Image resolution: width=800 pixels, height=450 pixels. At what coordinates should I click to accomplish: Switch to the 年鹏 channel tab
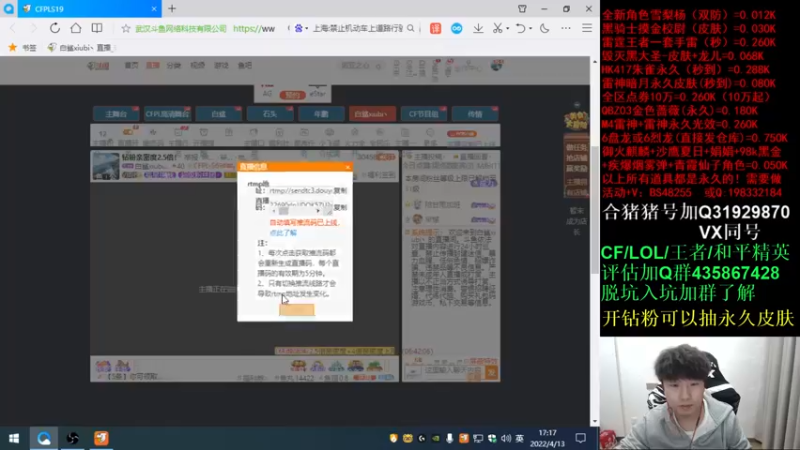(x=321, y=114)
